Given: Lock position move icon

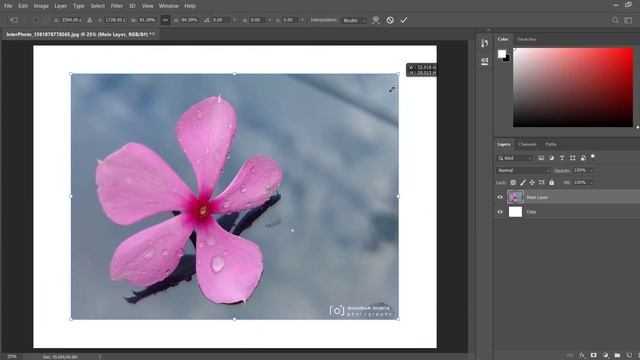Looking at the screenshot, I should point(532,182).
